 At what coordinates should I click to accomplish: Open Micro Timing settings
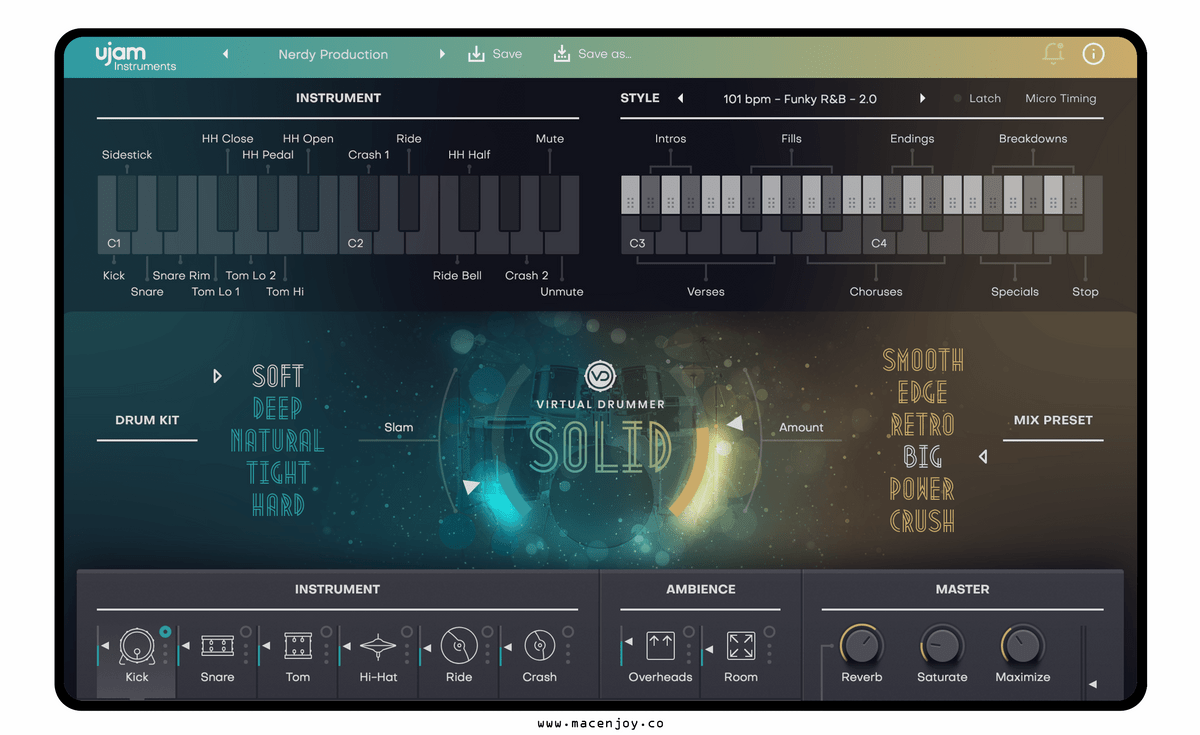coord(1061,98)
